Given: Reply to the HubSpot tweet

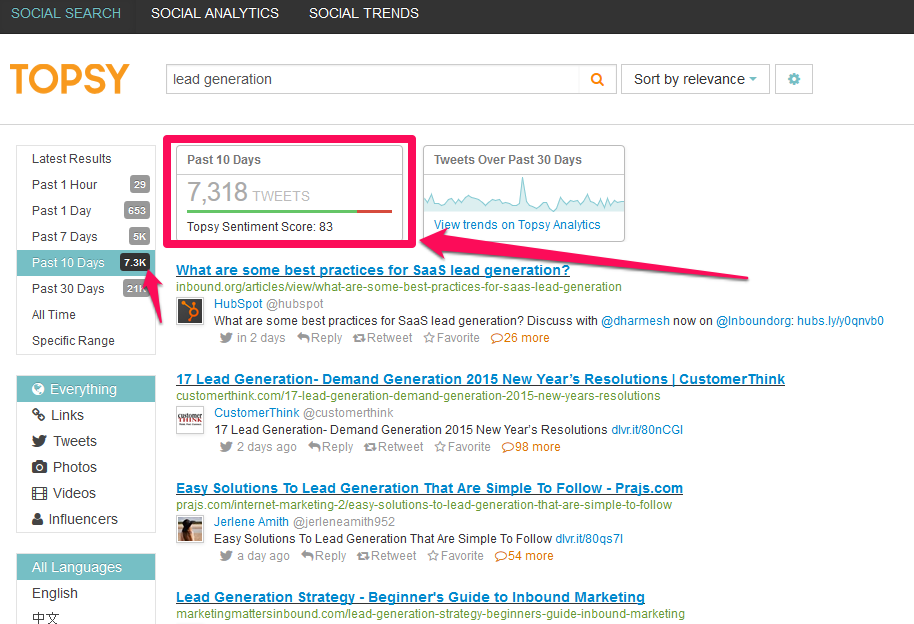Looking at the screenshot, I should click(319, 338).
